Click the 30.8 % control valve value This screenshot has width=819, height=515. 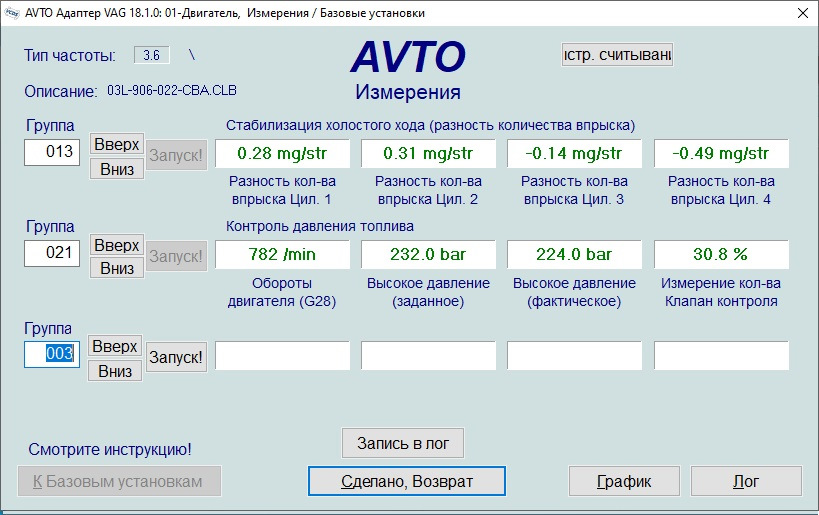(721, 254)
